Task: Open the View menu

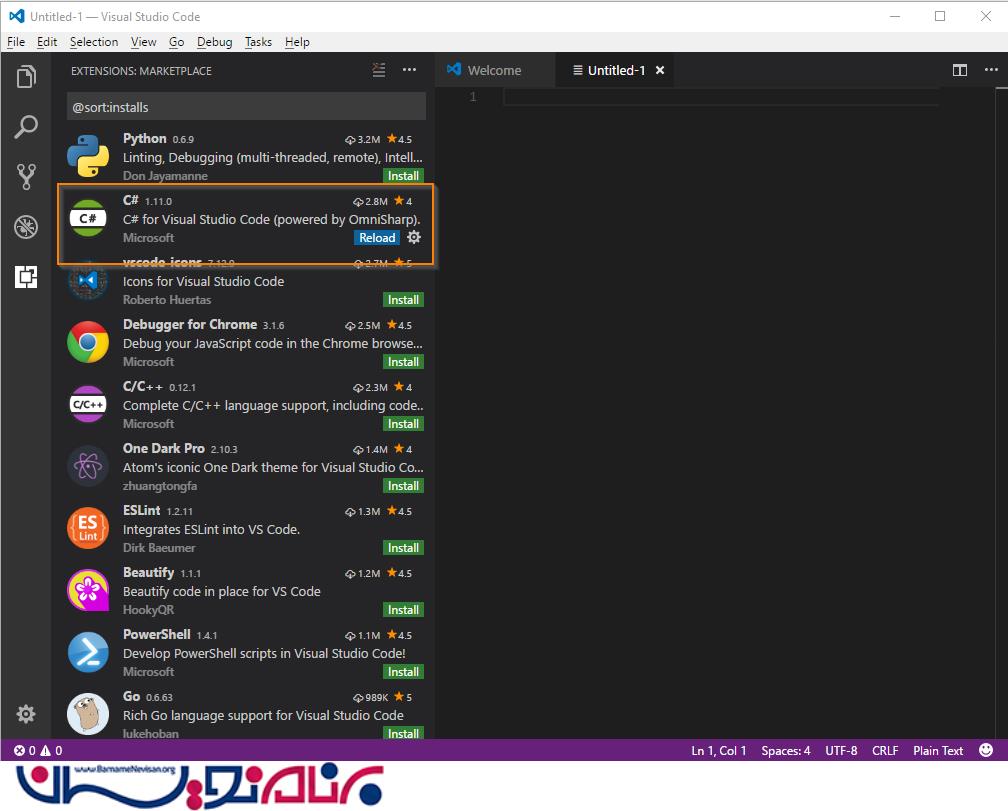Action: pyautogui.click(x=143, y=42)
